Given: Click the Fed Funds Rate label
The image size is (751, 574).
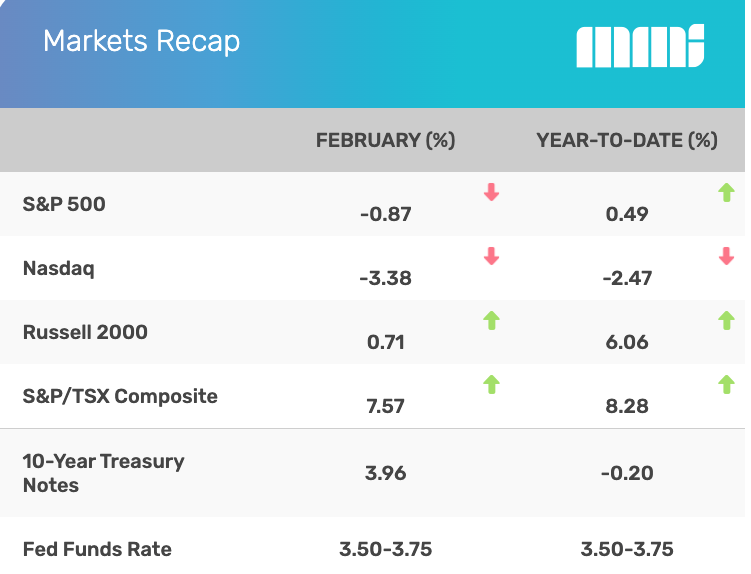Looking at the screenshot, I should 97,549.
